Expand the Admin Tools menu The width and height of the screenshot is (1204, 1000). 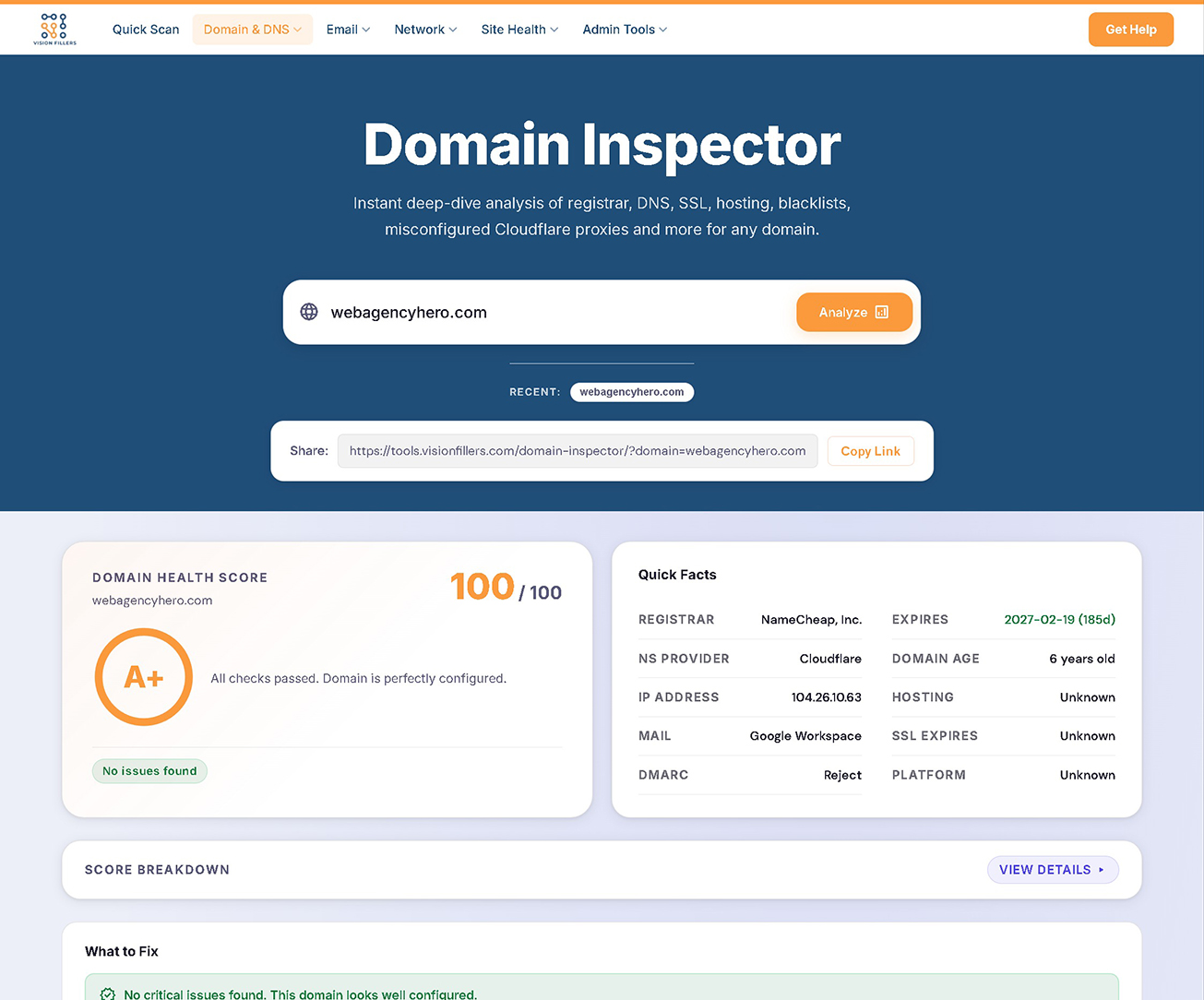coord(625,30)
